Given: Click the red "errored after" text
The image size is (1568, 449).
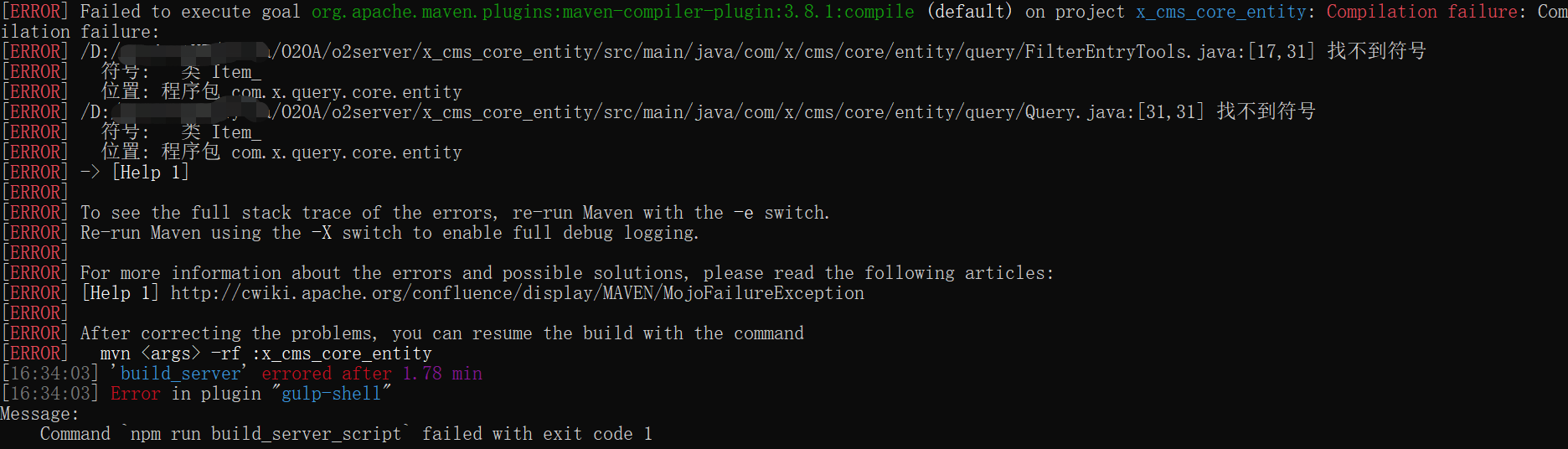Looking at the screenshot, I should [x=326, y=374].
